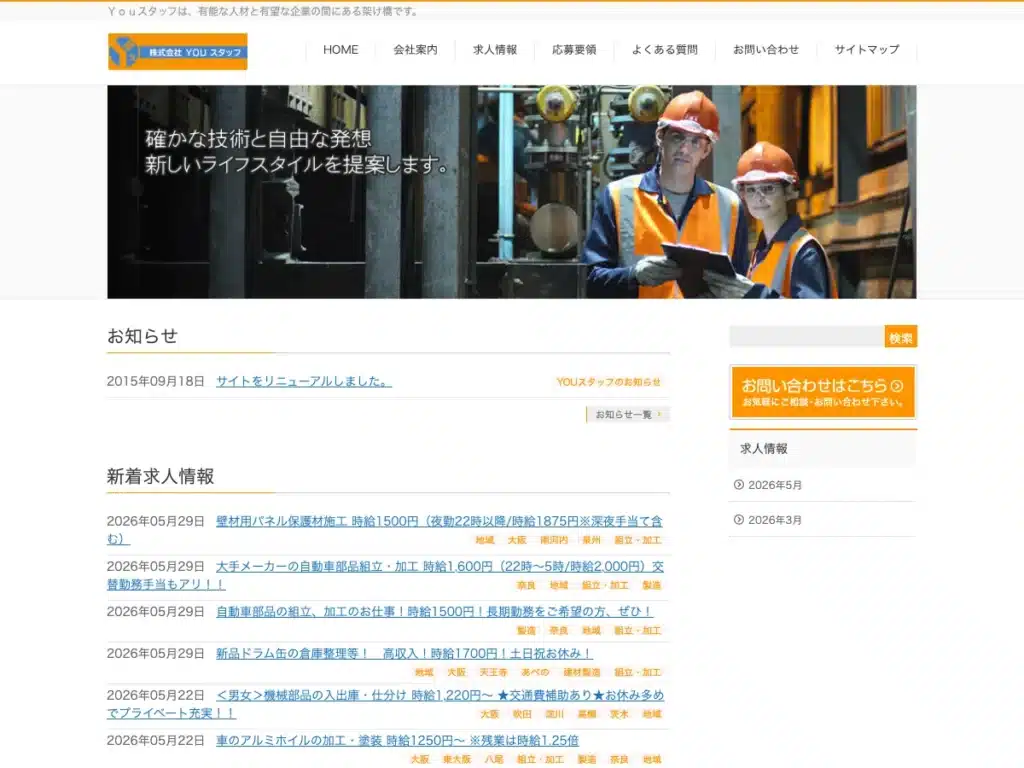Viewport: 1024px width, 768px height.
Task: Open the 自動車部品の組立、加工のお仕事 job listing
Action: click(434, 612)
